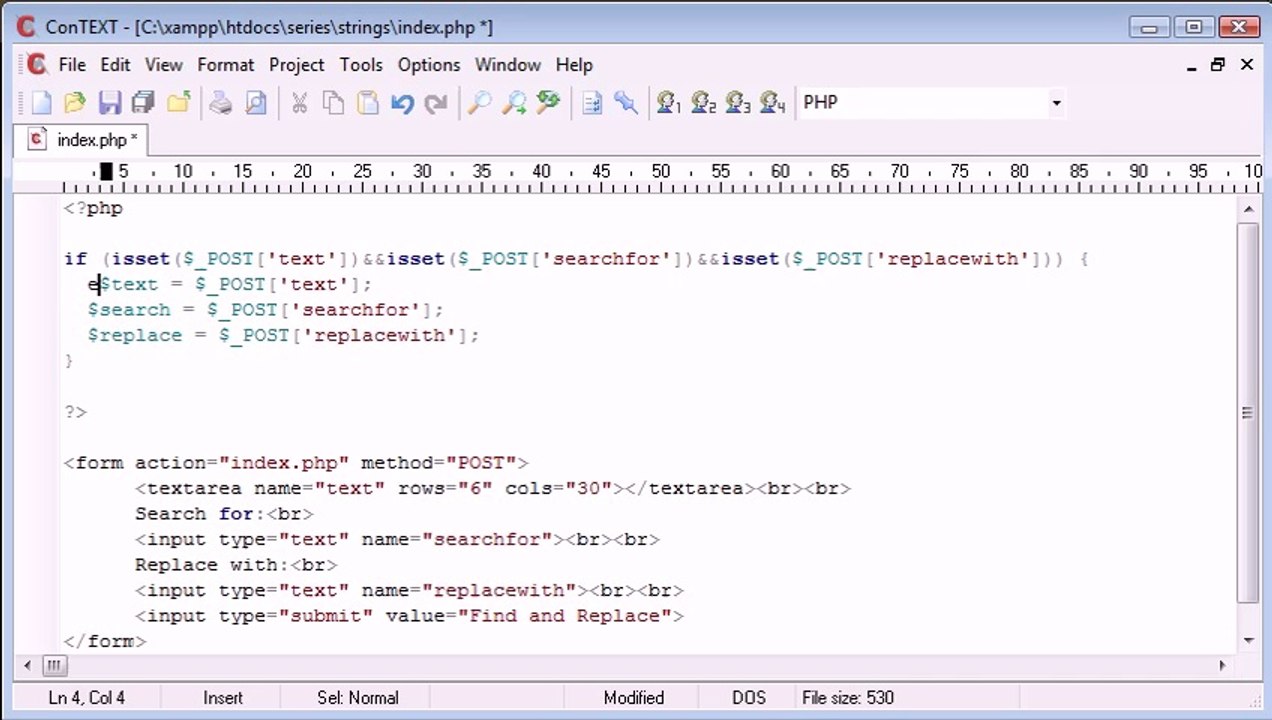Click the horizontal scrollbar thumb
Image resolution: width=1272 pixels, height=720 pixels.
(54, 665)
